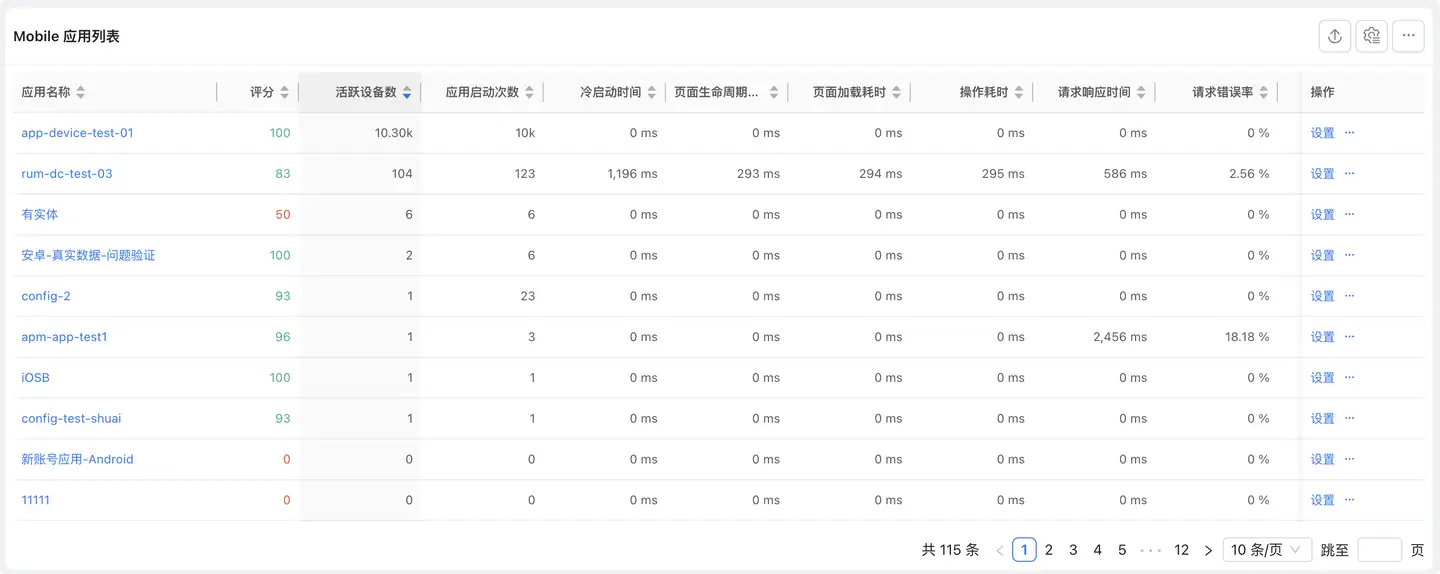Screen dimensions: 1440x574
Task: Sort by 应用名称 column sort icon
Action: point(81,92)
